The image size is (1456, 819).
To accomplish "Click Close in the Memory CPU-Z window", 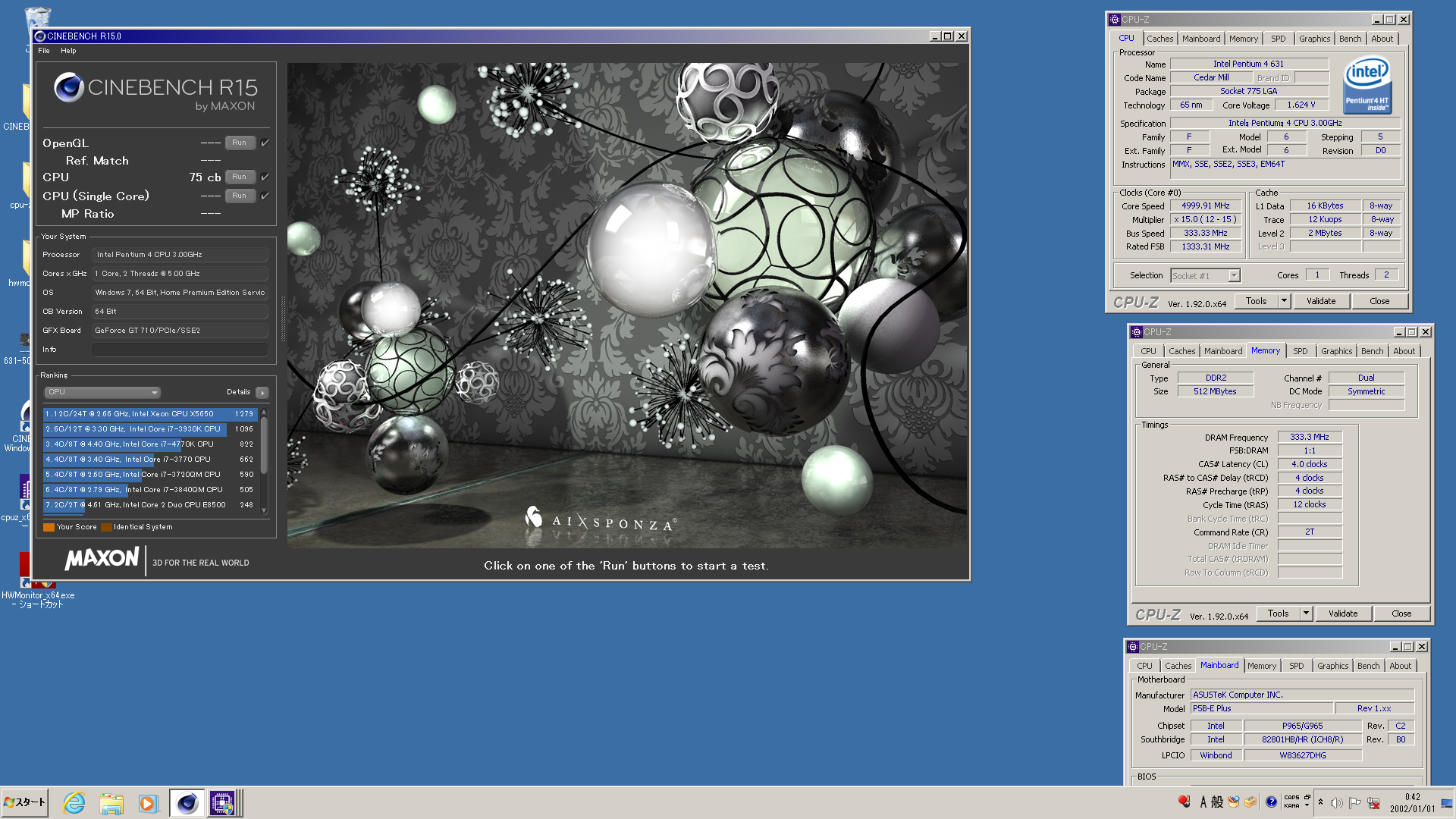I will click(x=1401, y=613).
